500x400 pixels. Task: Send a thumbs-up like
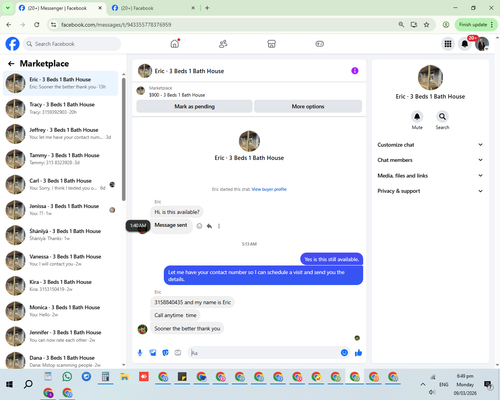(x=358, y=353)
